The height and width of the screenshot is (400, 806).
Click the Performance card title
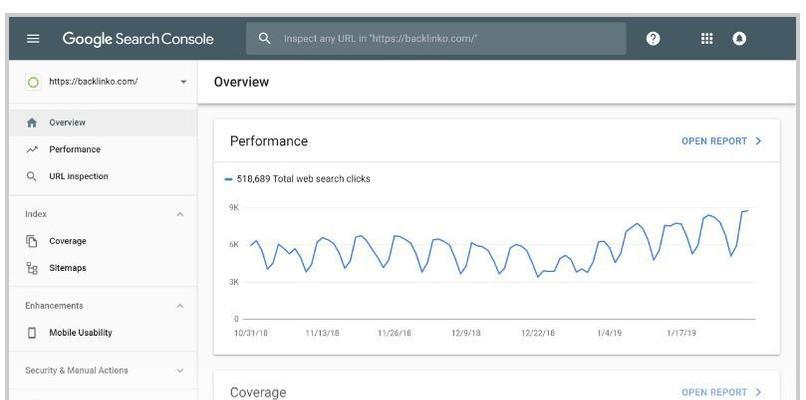(269, 141)
